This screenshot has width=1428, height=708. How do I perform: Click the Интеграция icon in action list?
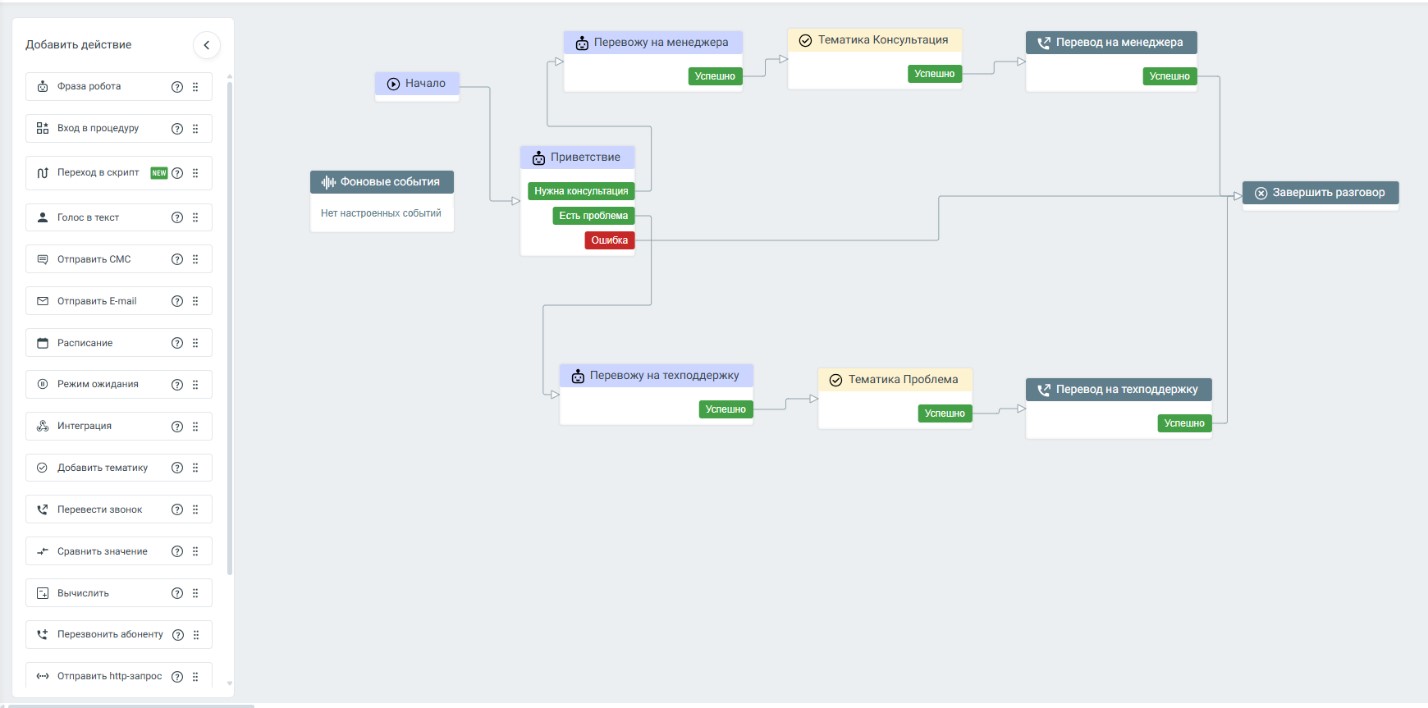(43, 426)
